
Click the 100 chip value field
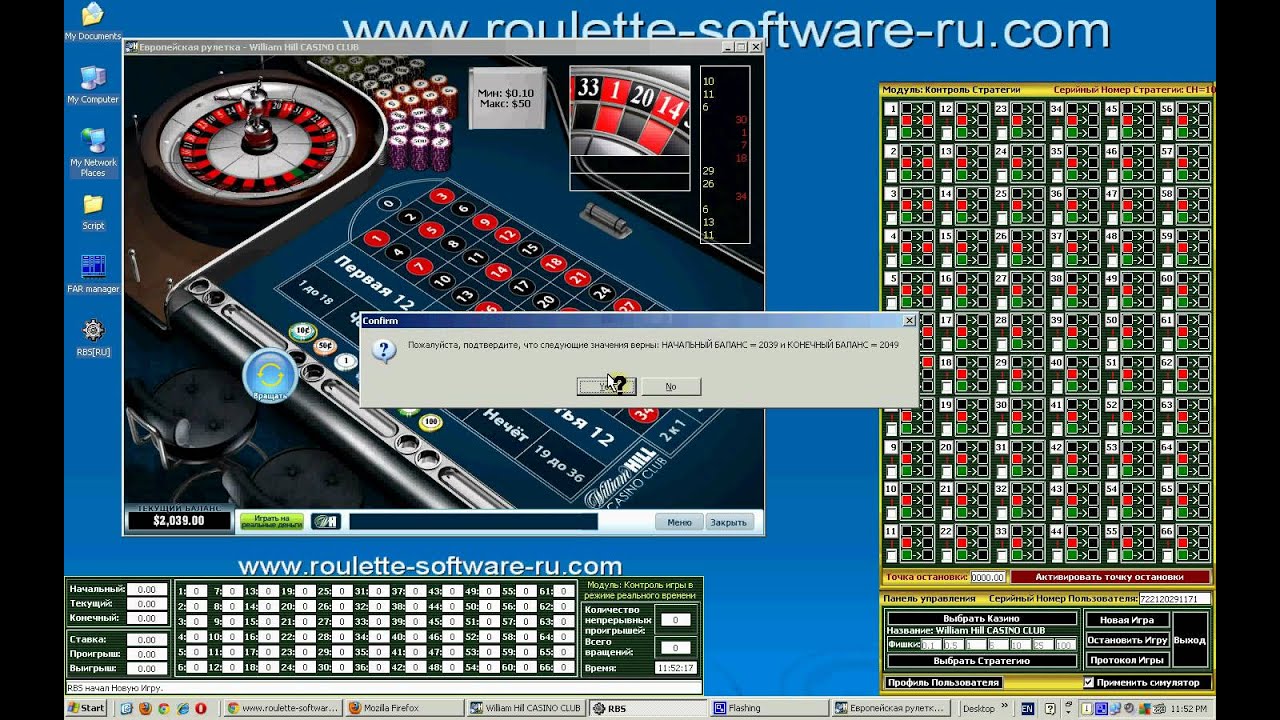1065,645
